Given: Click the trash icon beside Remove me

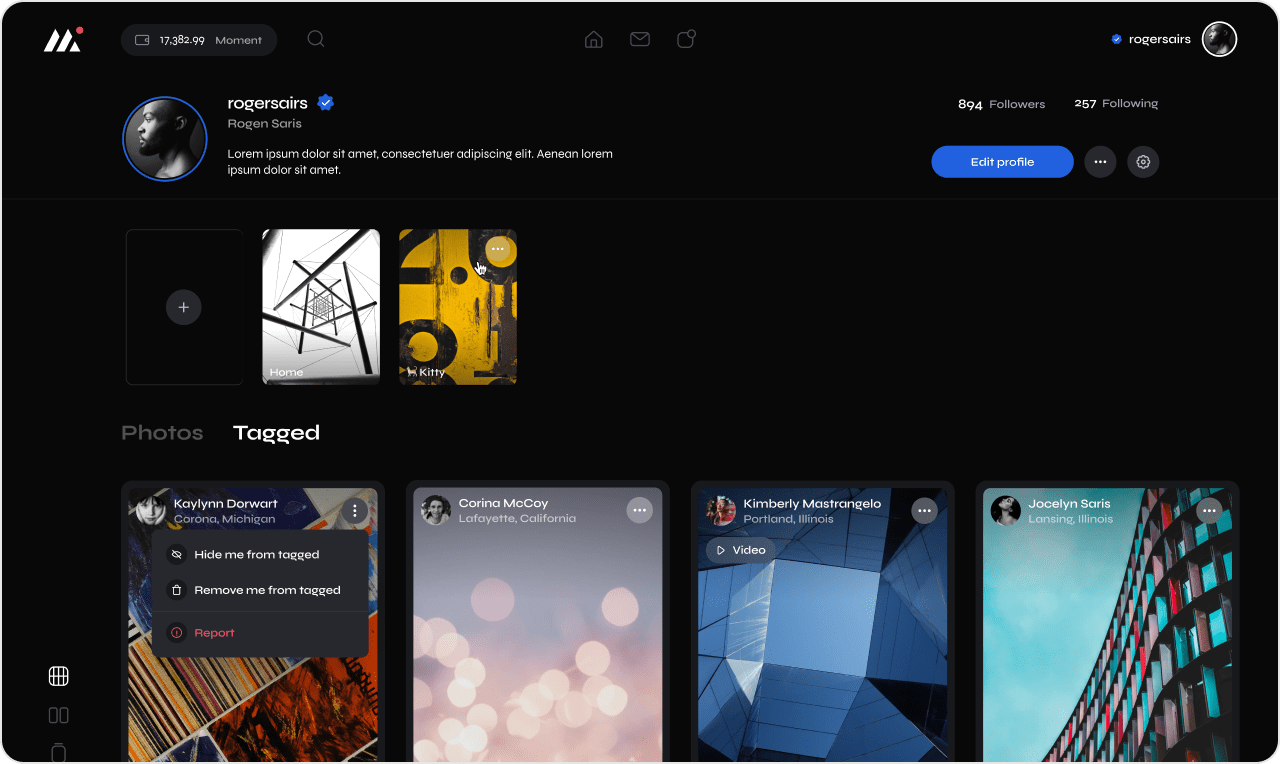Looking at the screenshot, I should (177, 590).
